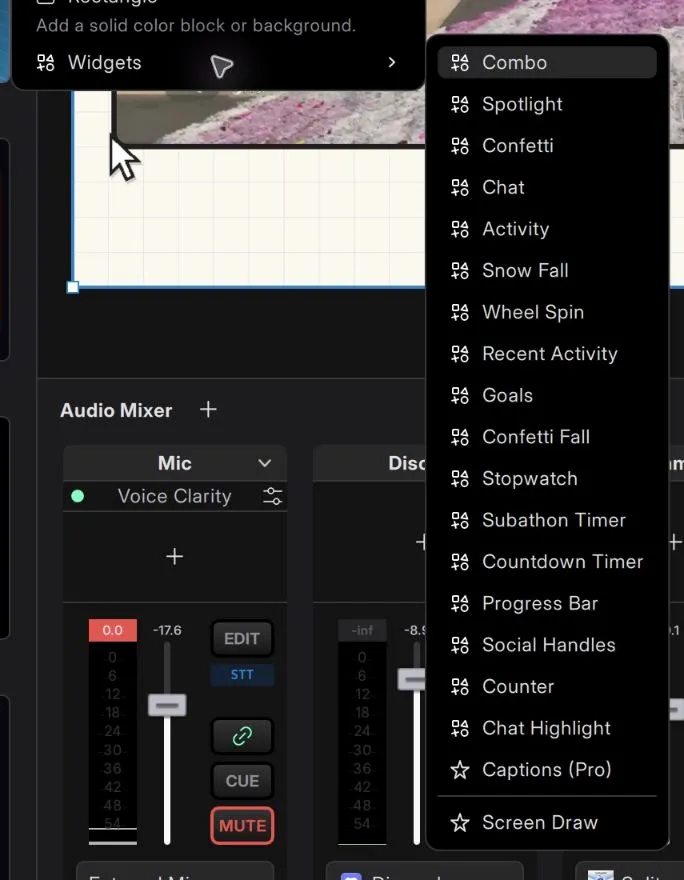Screen dimensions: 684x880
Task: Click widget icon beside Stopwatch
Action: (460, 478)
